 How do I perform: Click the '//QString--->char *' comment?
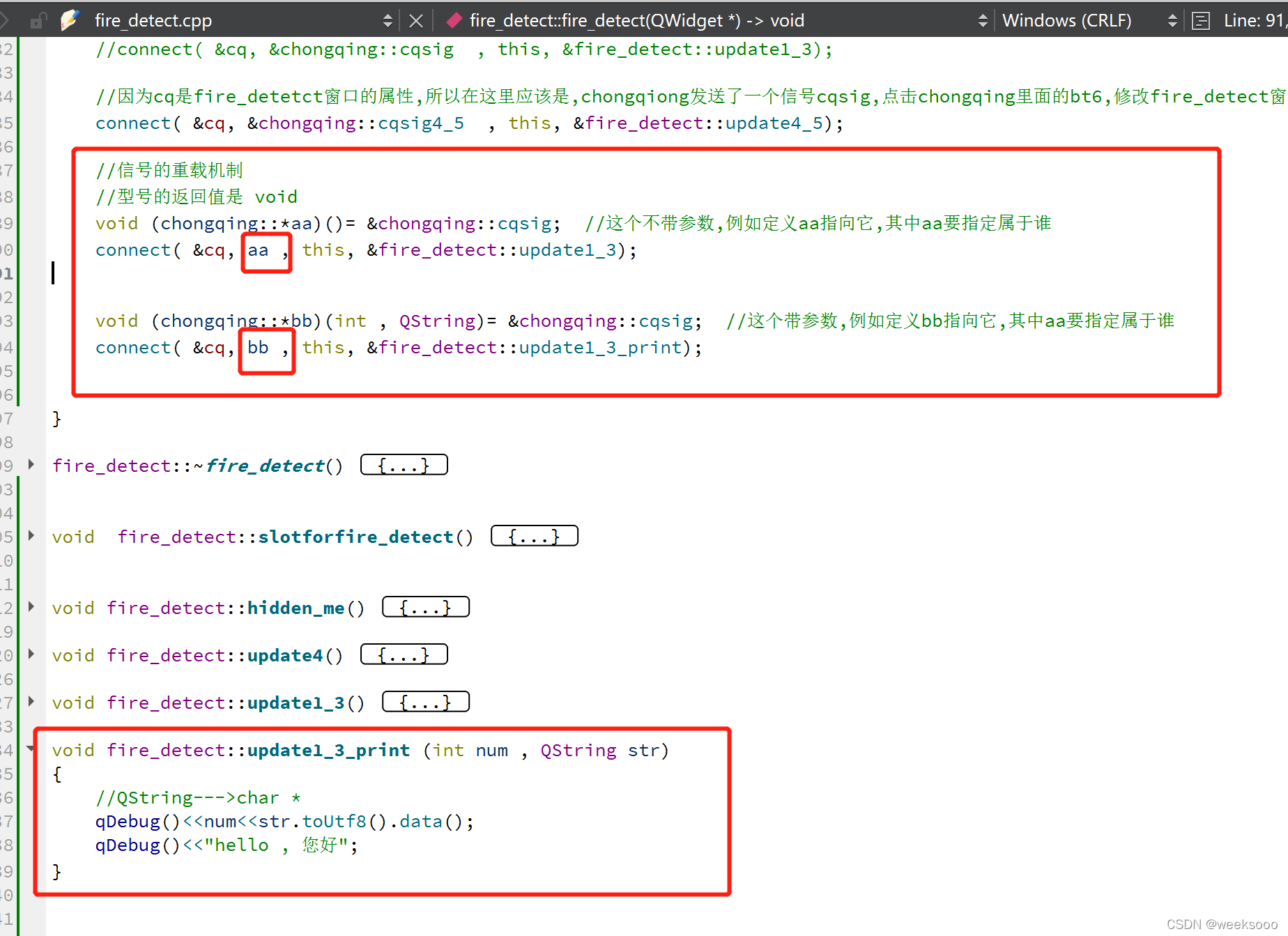click(199, 798)
